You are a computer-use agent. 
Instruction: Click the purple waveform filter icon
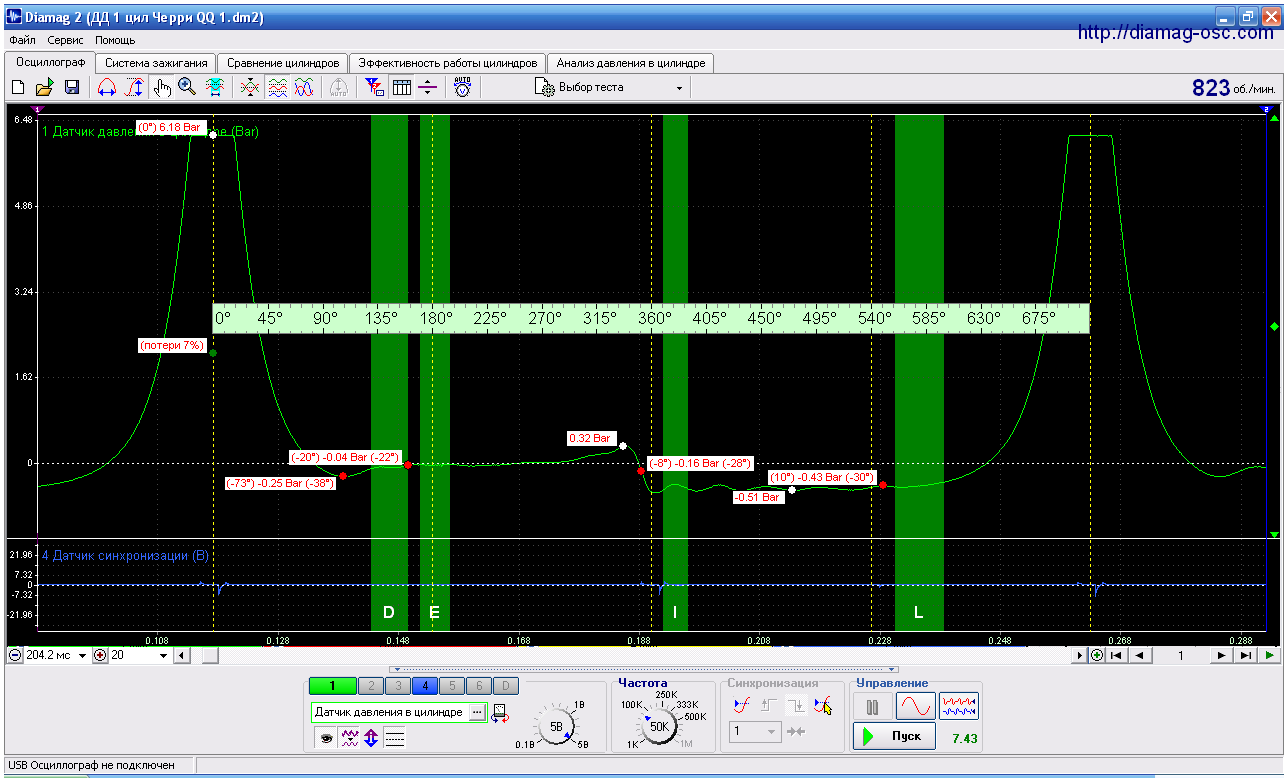(x=349, y=739)
